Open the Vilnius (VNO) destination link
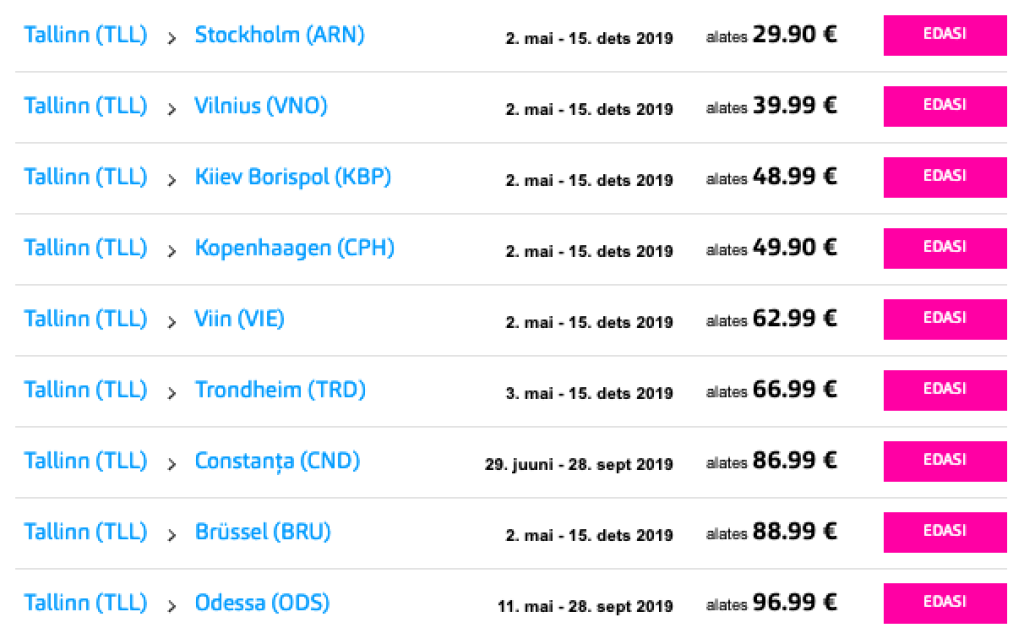The image size is (1024, 639). tap(260, 106)
